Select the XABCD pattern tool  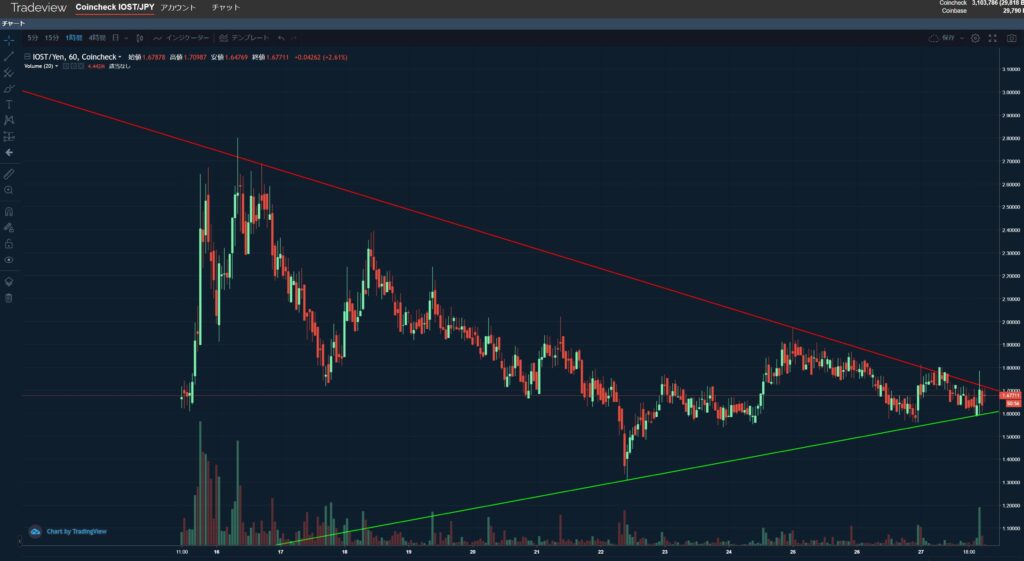[8, 120]
